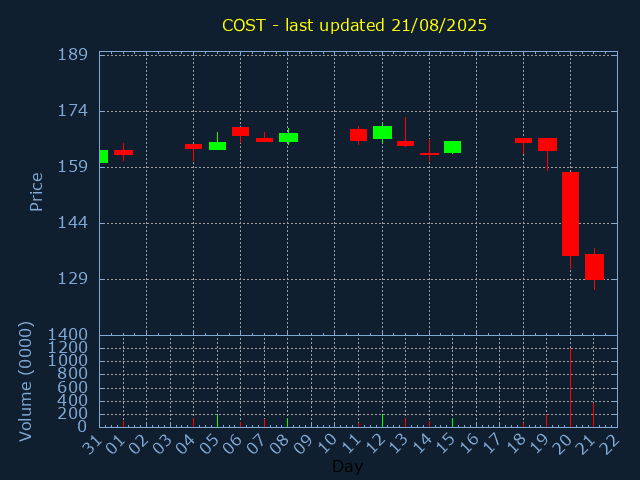Click the 400 volume tick label
Screen dimensions: 640x480
click(73, 401)
